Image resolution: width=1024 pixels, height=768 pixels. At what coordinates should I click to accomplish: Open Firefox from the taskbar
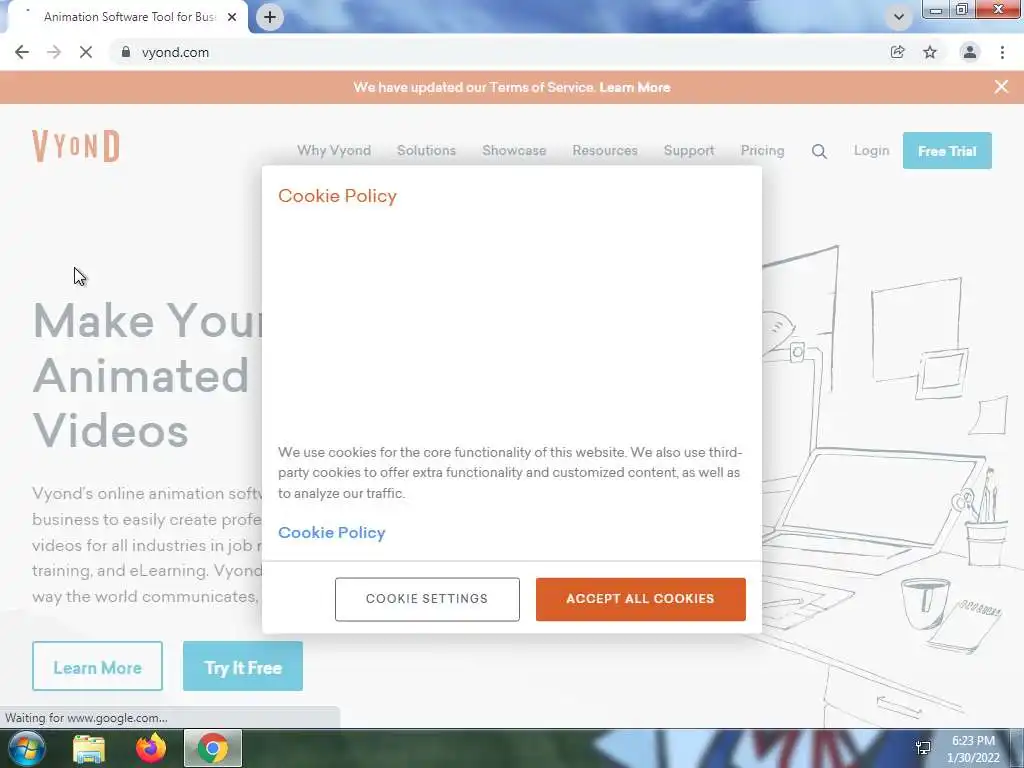[x=151, y=748]
